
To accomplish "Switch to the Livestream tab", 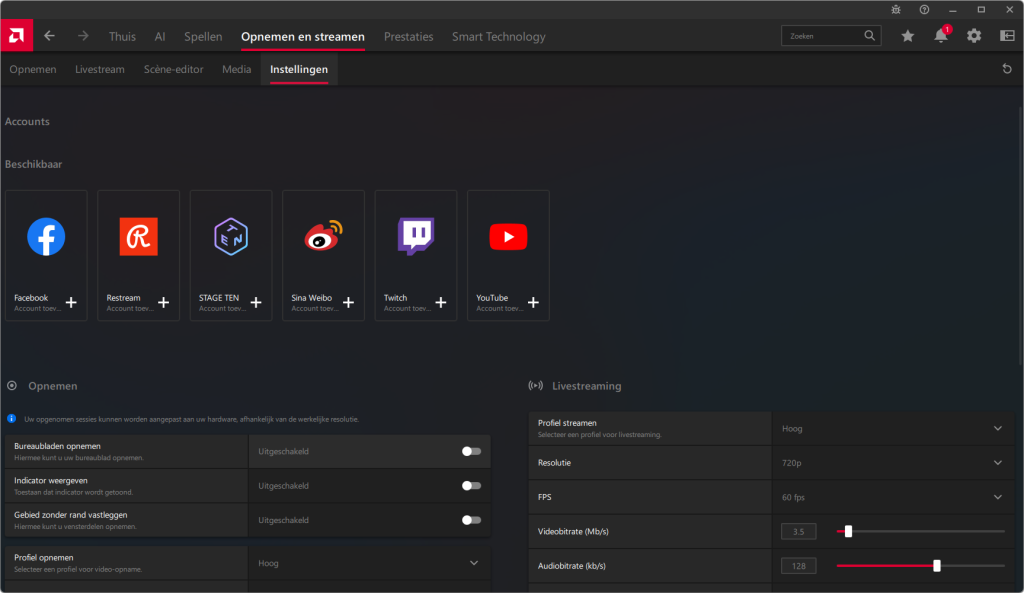I will click(100, 69).
